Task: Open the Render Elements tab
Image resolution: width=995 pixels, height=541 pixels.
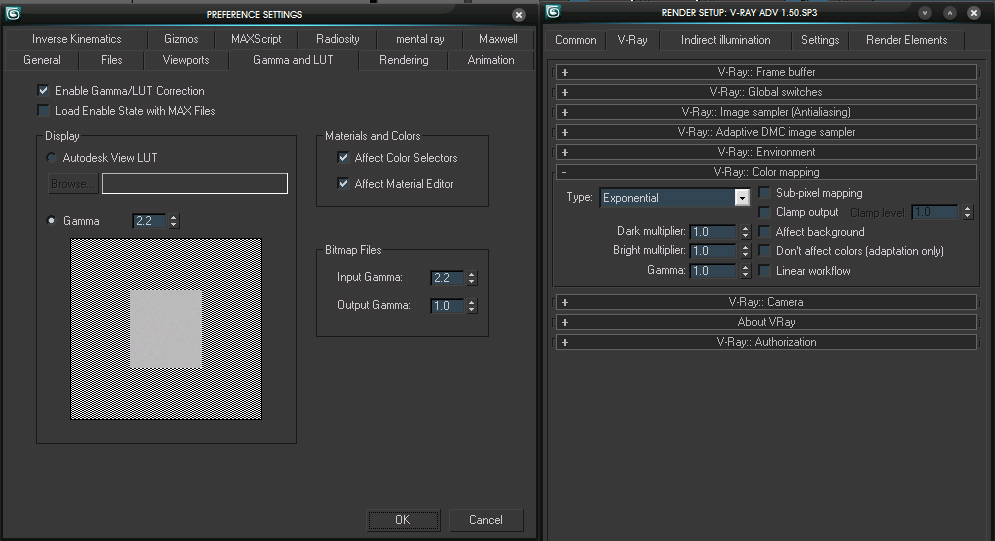Action: click(906, 40)
